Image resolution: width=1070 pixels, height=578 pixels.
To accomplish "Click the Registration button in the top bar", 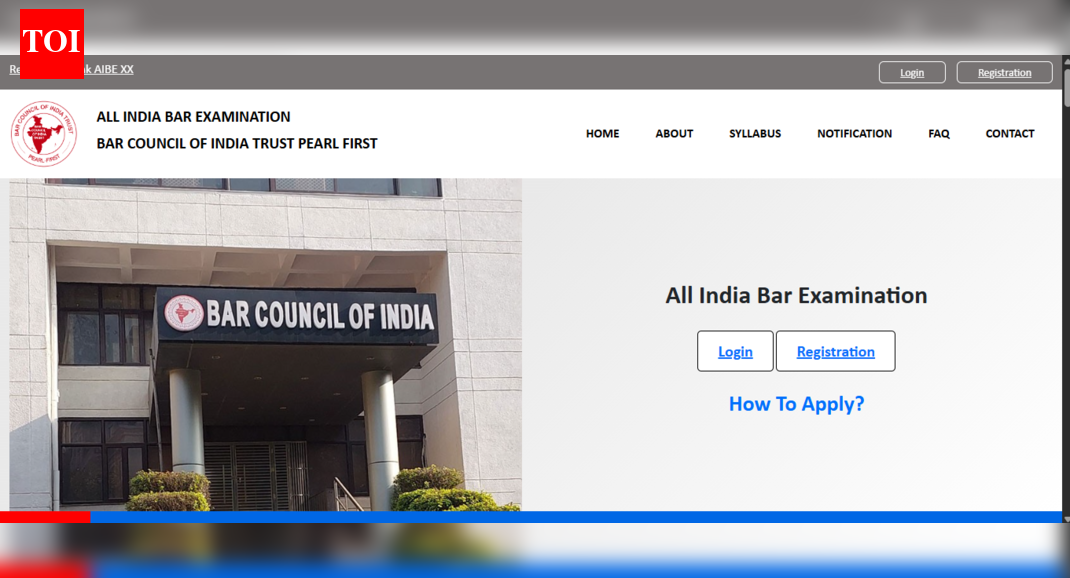I will click(x=1003, y=71).
